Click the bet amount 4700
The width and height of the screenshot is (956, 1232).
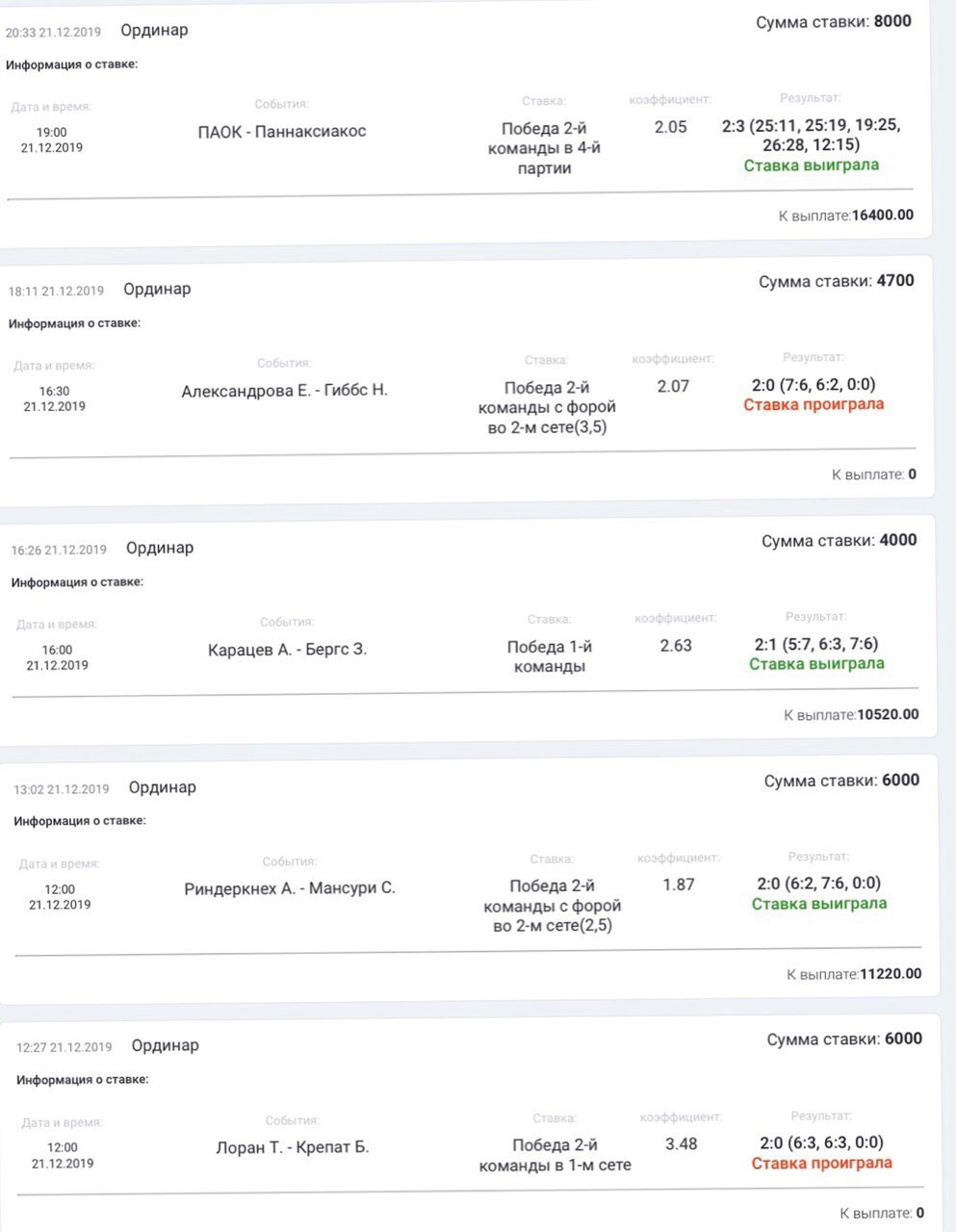click(895, 281)
